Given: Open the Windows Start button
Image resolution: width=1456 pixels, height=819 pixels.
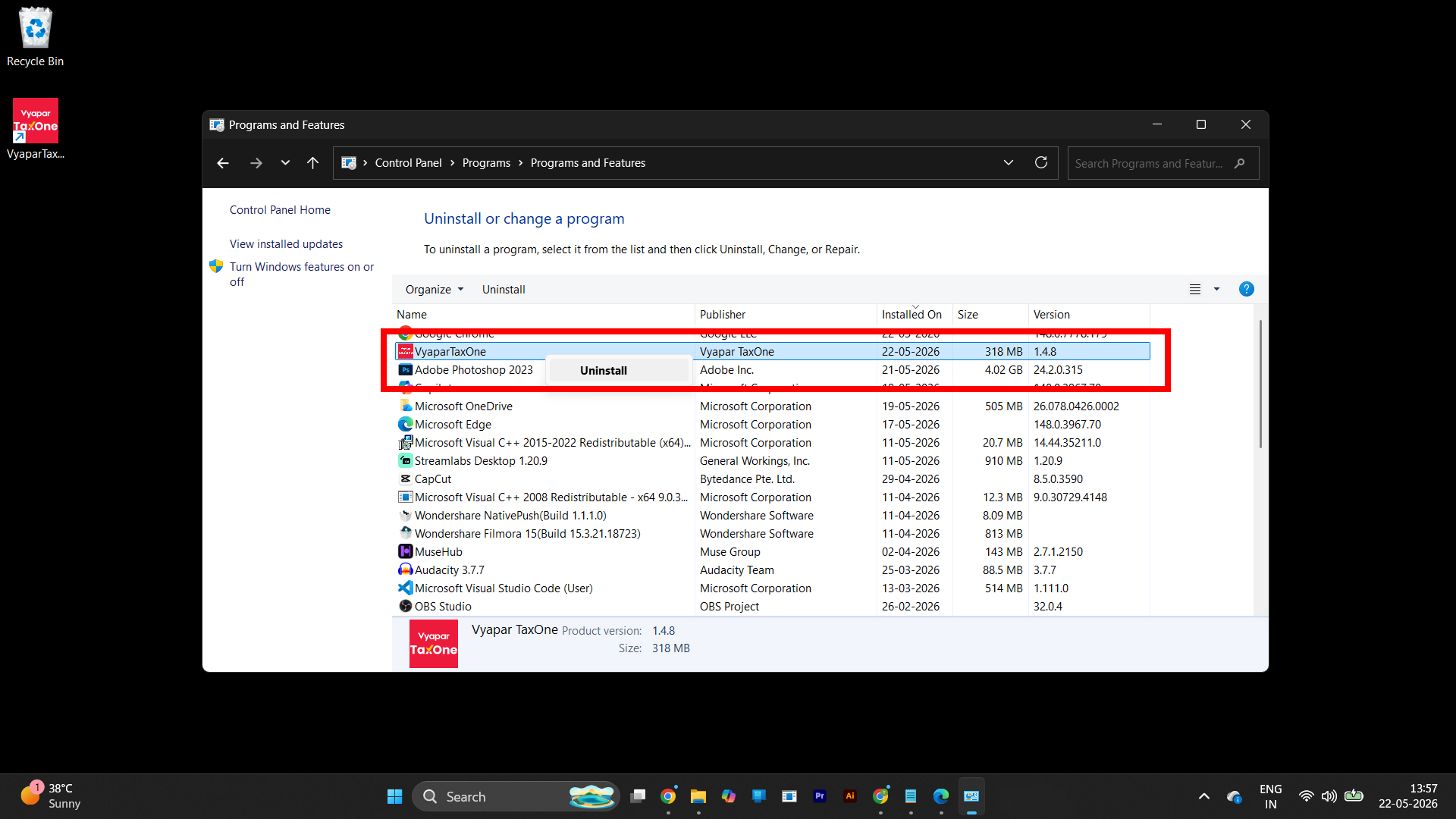Looking at the screenshot, I should click(x=394, y=796).
